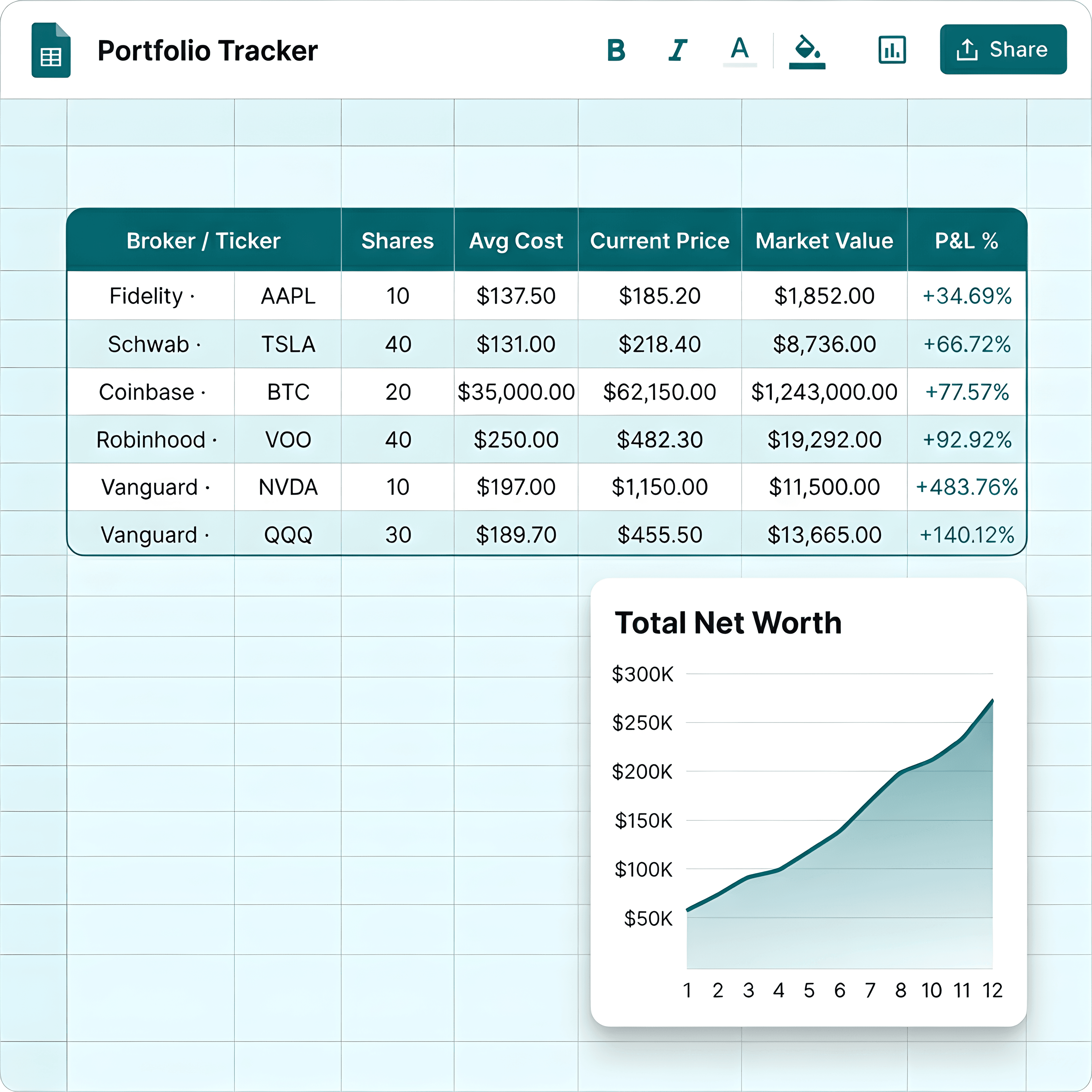Image resolution: width=1092 pixels, height=1092 pixels.
Task: Open the fill color bucket
Action: coord(807,51)
